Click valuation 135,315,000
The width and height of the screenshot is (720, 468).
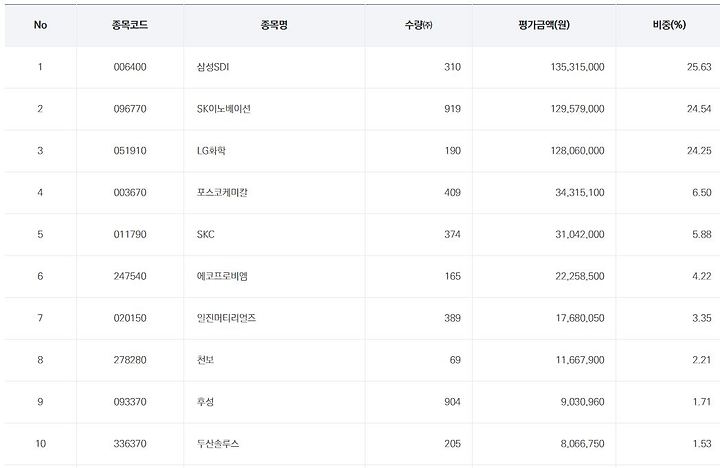pyautogui.click(x=578, y=67)
